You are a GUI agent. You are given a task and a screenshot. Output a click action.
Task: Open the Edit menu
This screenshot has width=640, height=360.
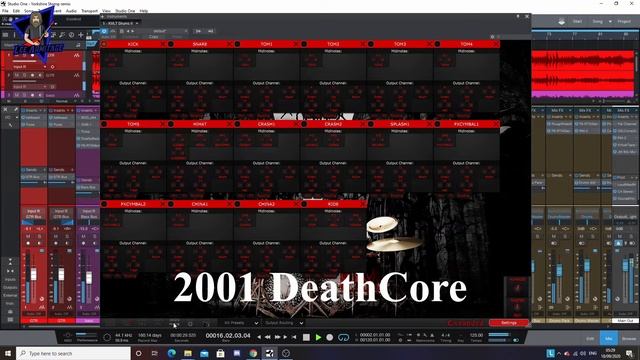tap(16, 11)
